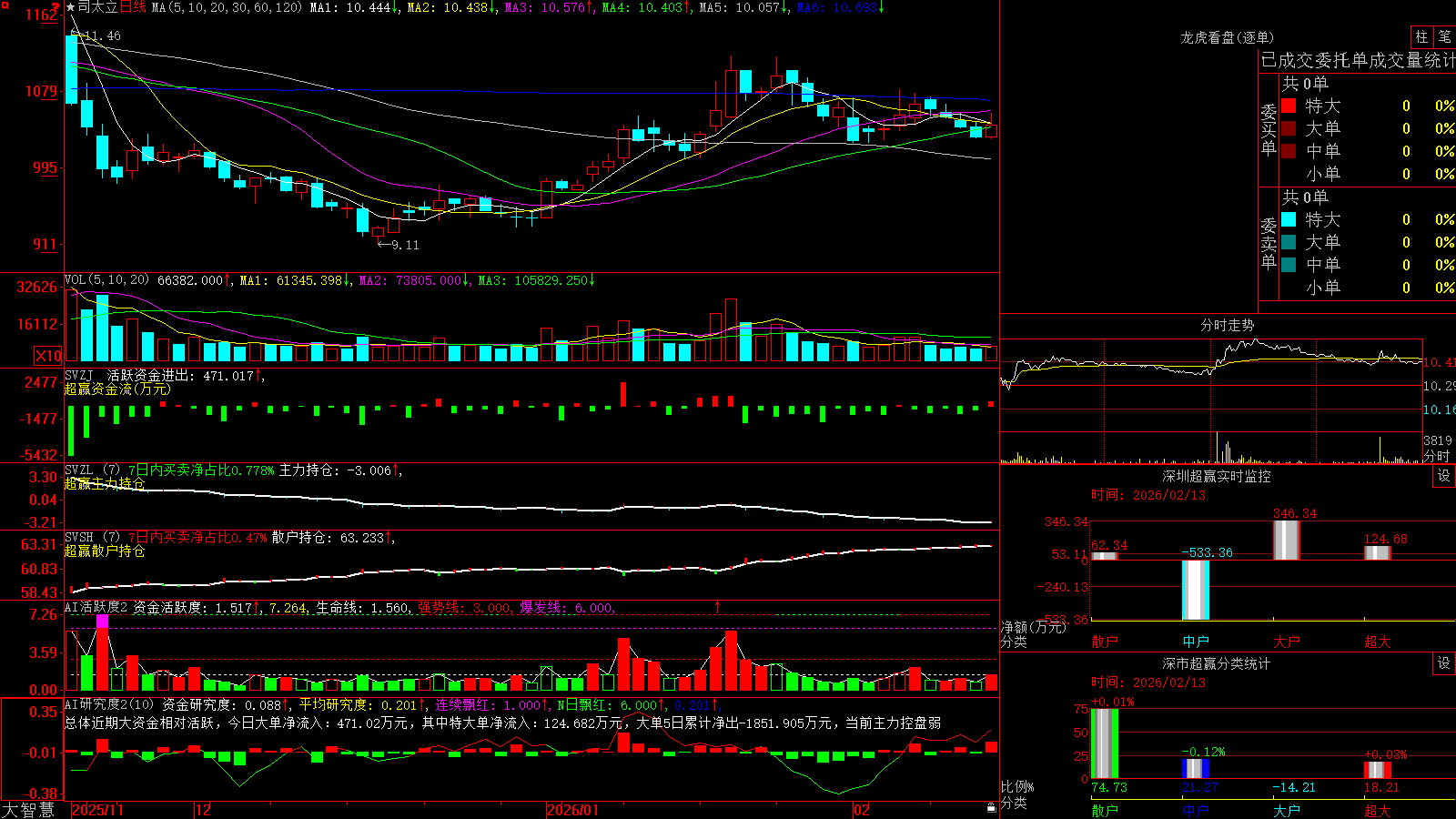
Task: Click the teal 中单 swatch under 委卖单
Action: click(1289, 264)
